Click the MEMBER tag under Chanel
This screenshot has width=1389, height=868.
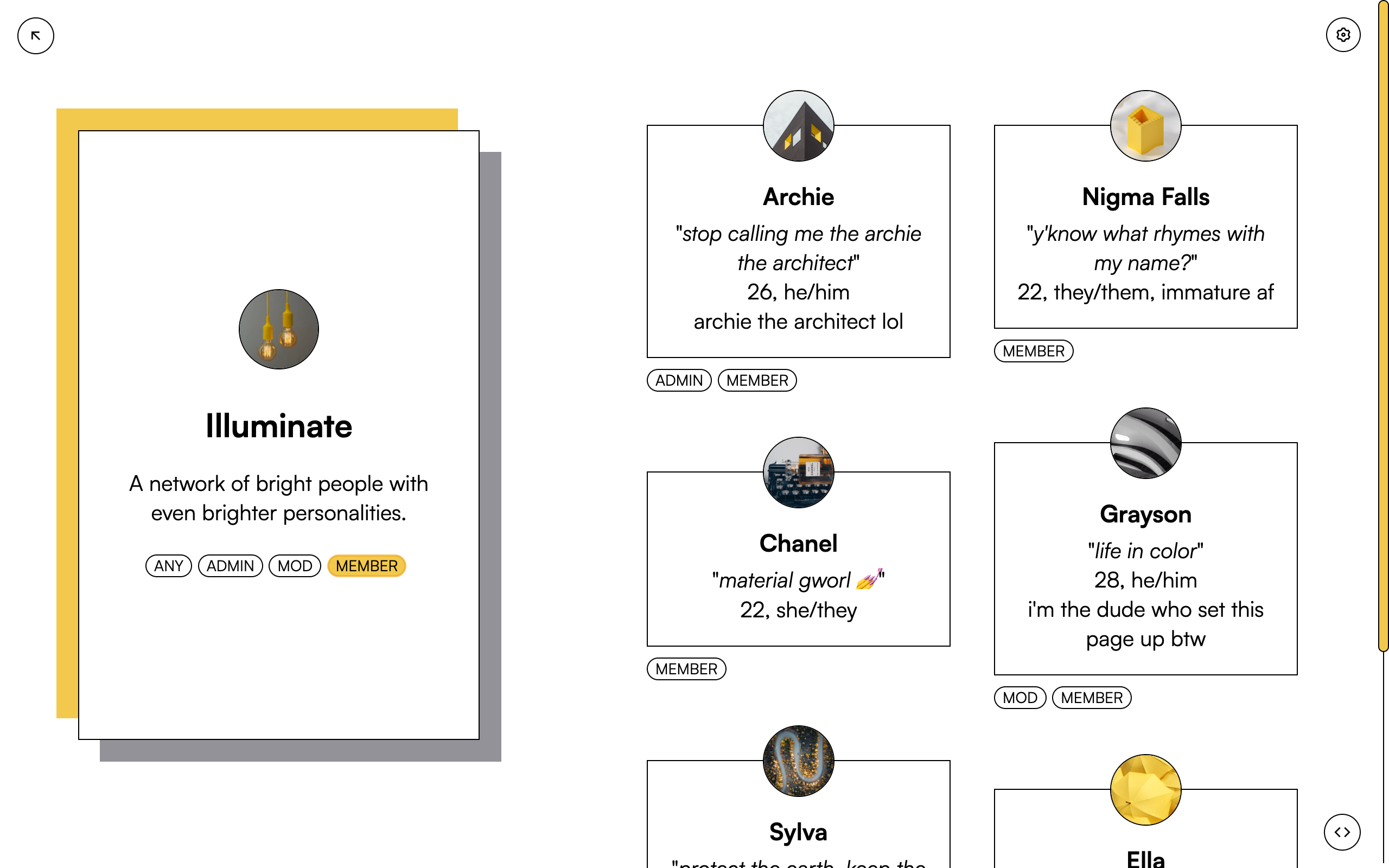(x=686, y=669)
